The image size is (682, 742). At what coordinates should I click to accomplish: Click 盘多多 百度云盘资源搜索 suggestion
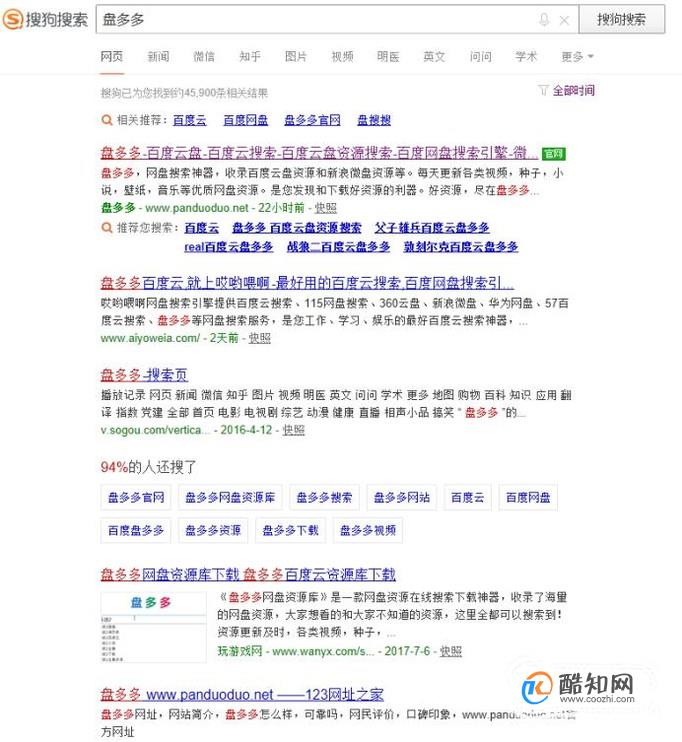pos(297,228)
